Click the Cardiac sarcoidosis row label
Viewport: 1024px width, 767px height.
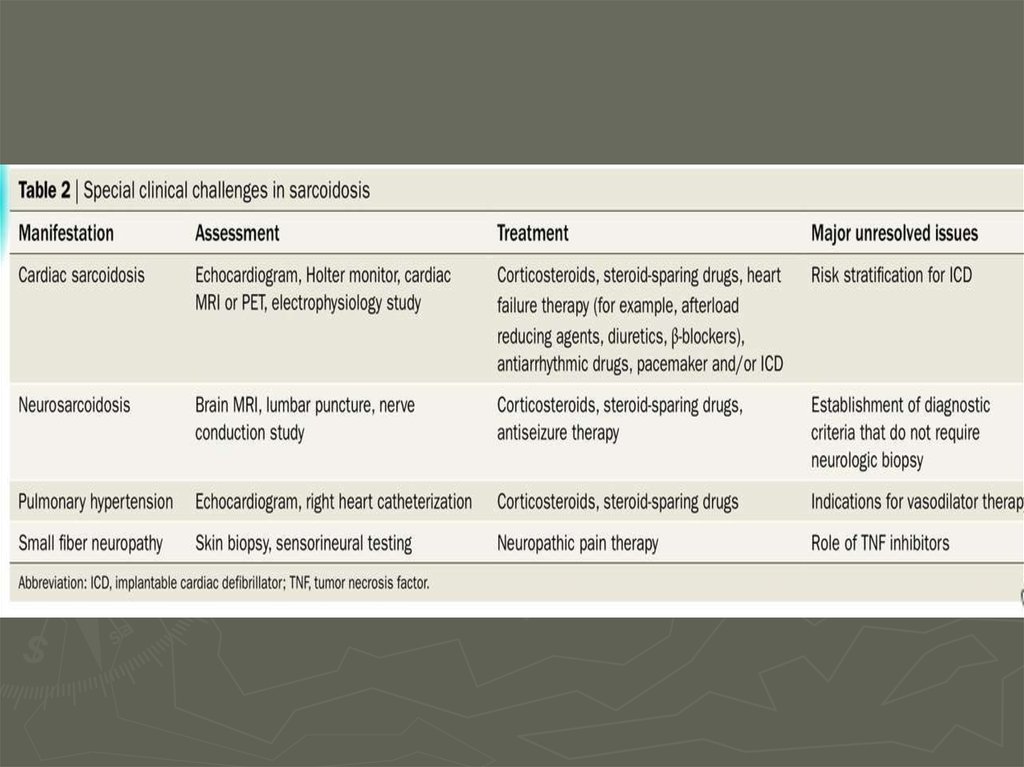[x=81, y=274]
